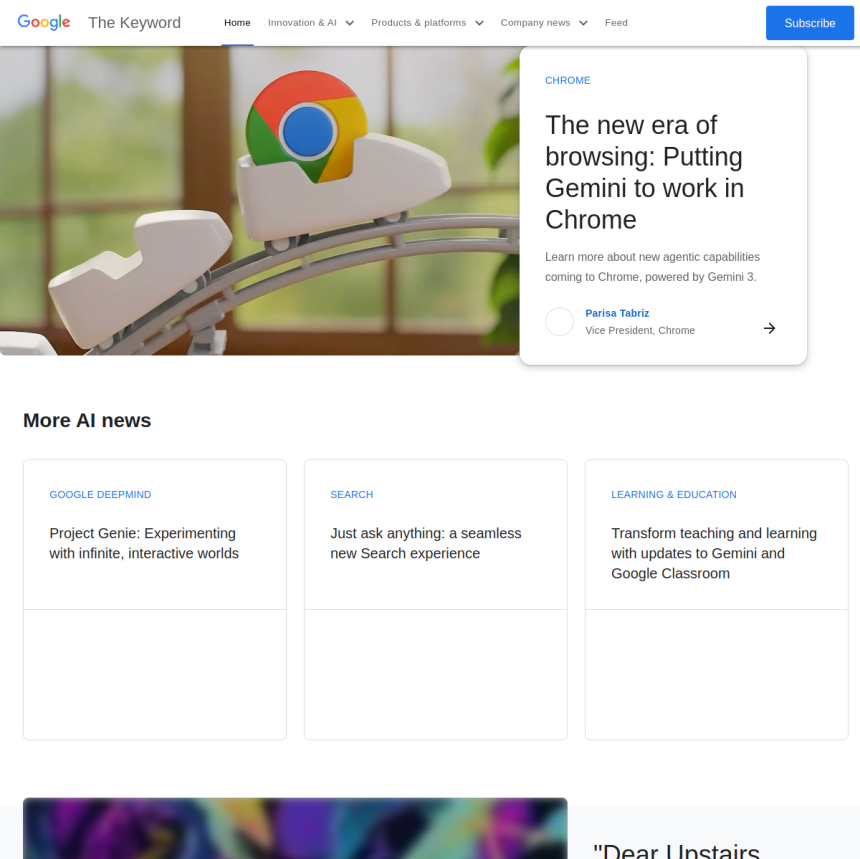Expand the Company news menu
The image size is (860, 859).
point(544,23)
